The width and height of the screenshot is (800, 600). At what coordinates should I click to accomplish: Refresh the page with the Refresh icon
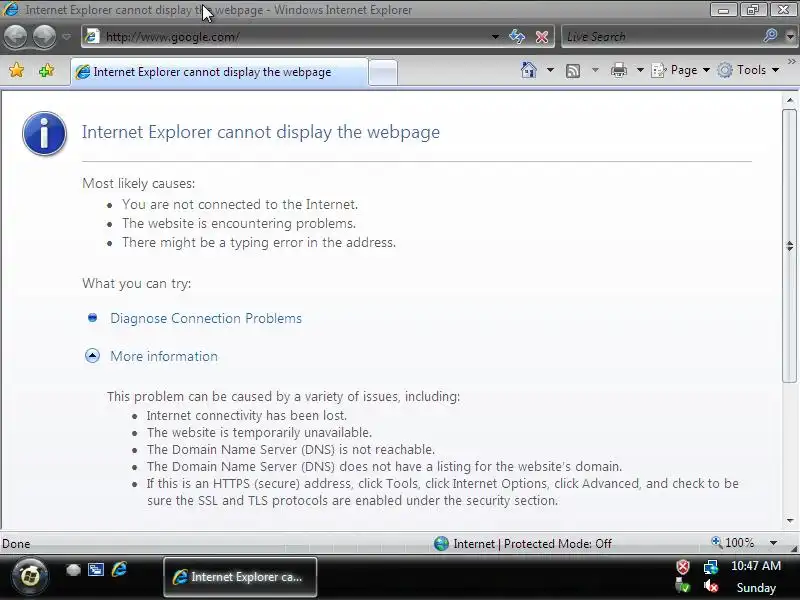click(x=517, y=37)
